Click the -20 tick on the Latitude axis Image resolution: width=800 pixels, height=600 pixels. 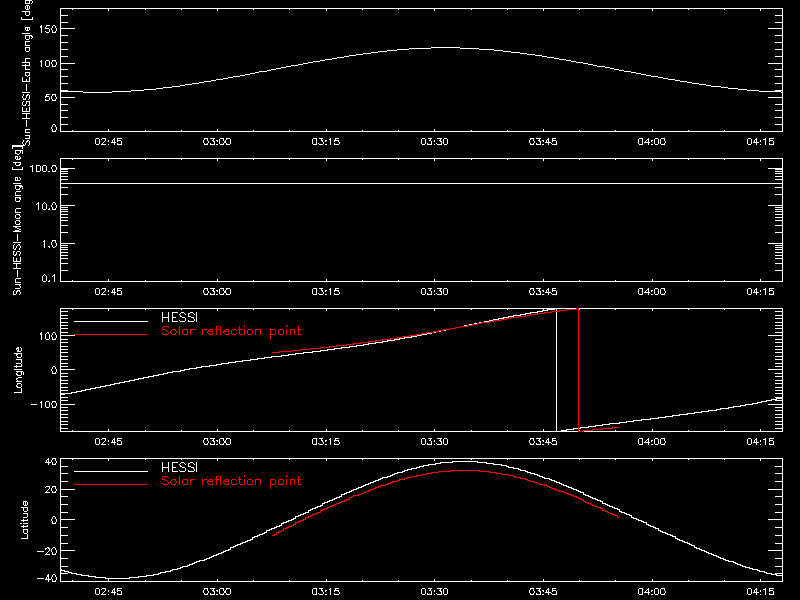click(47, 551)
